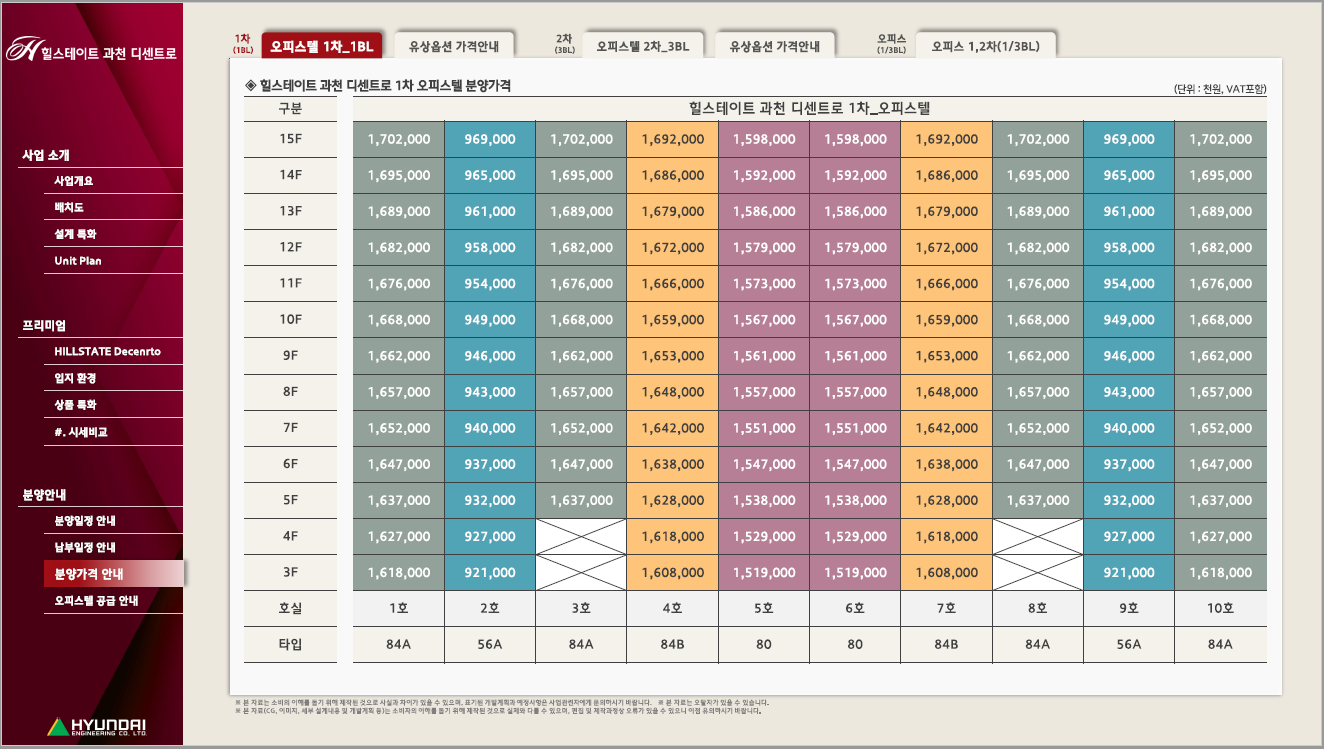Click the 사업 소개 section heading
Screen dimensions: 1324x749
[46, 155]
